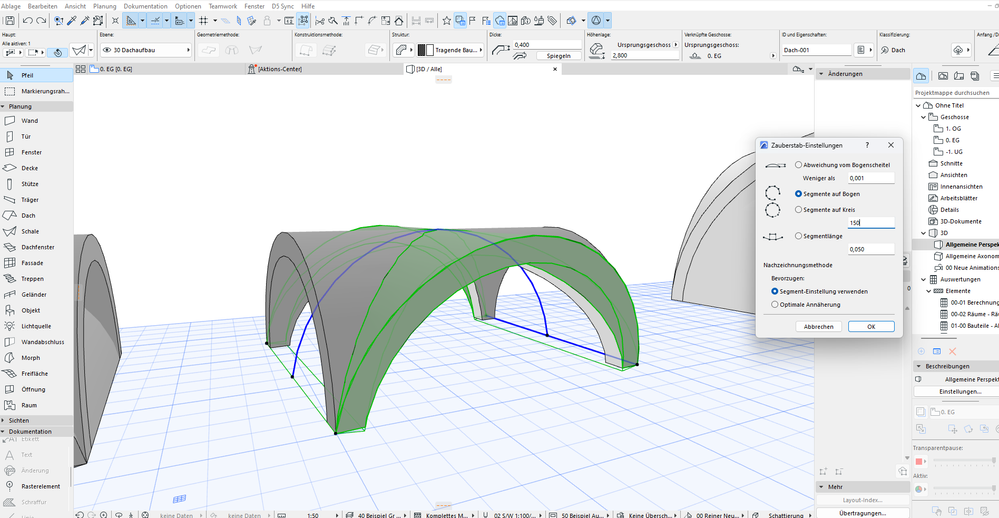The height and width of the screenshot is (518, 999).
Task: Choose 'Optimale Annäherung' radio option
Action: click(x=775, y=304)
